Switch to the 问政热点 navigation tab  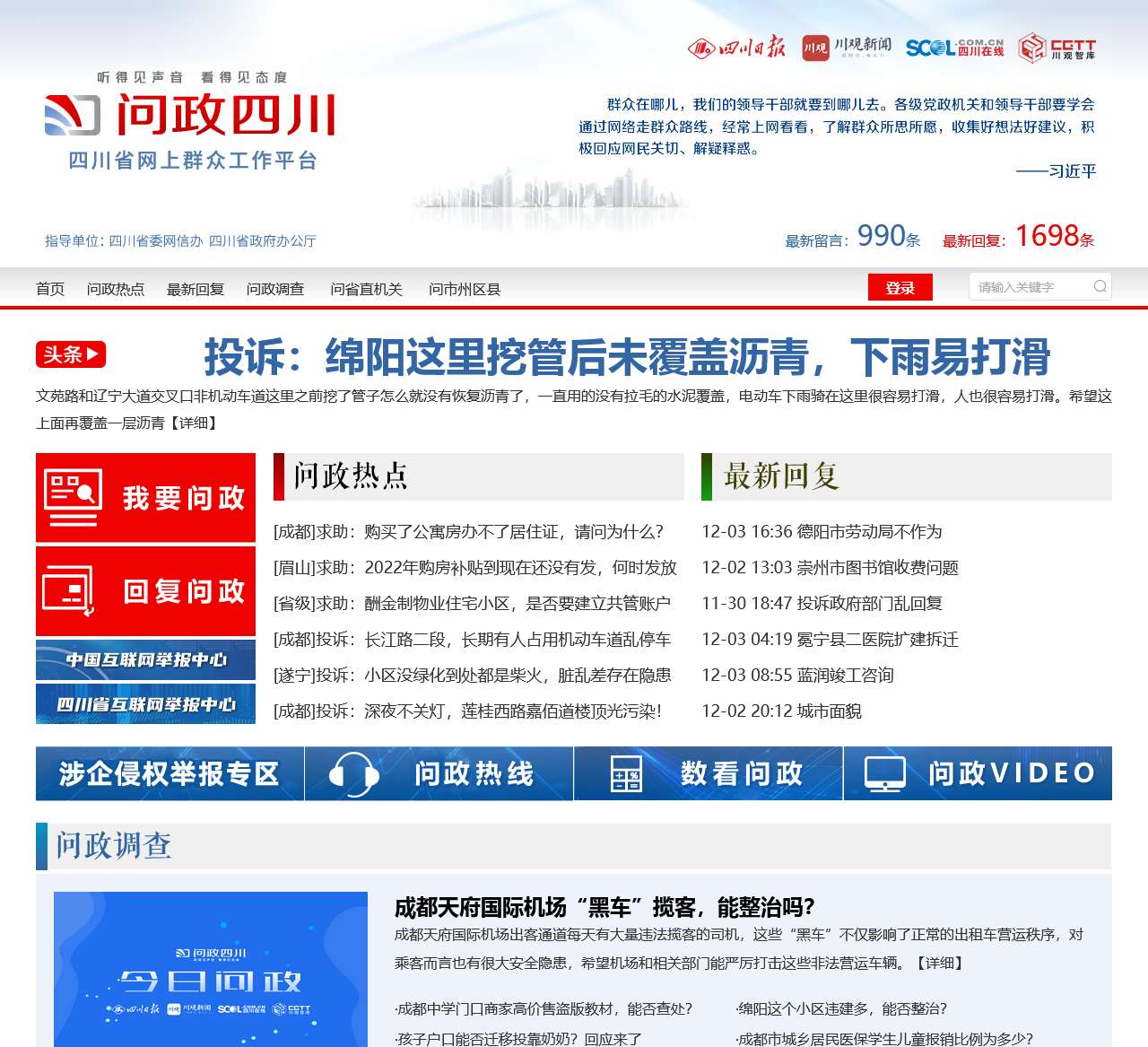pos(116,289)
